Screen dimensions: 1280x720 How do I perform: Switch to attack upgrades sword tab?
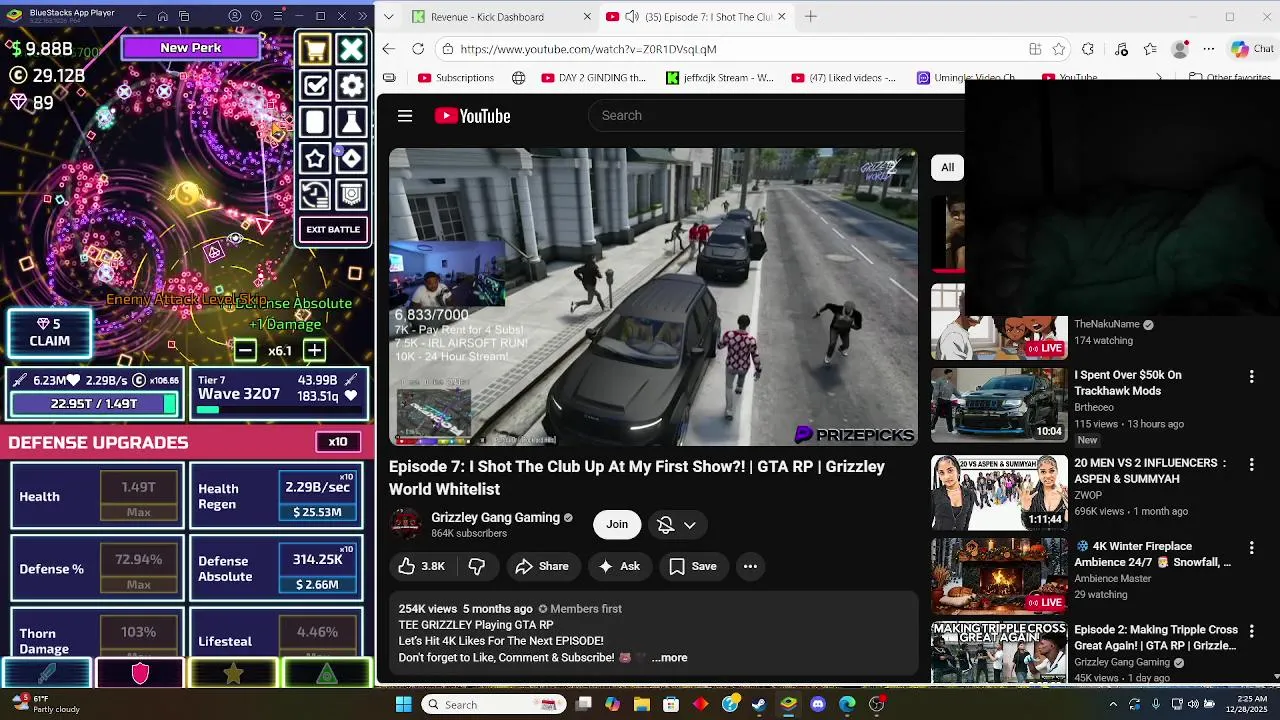(47, 674)
